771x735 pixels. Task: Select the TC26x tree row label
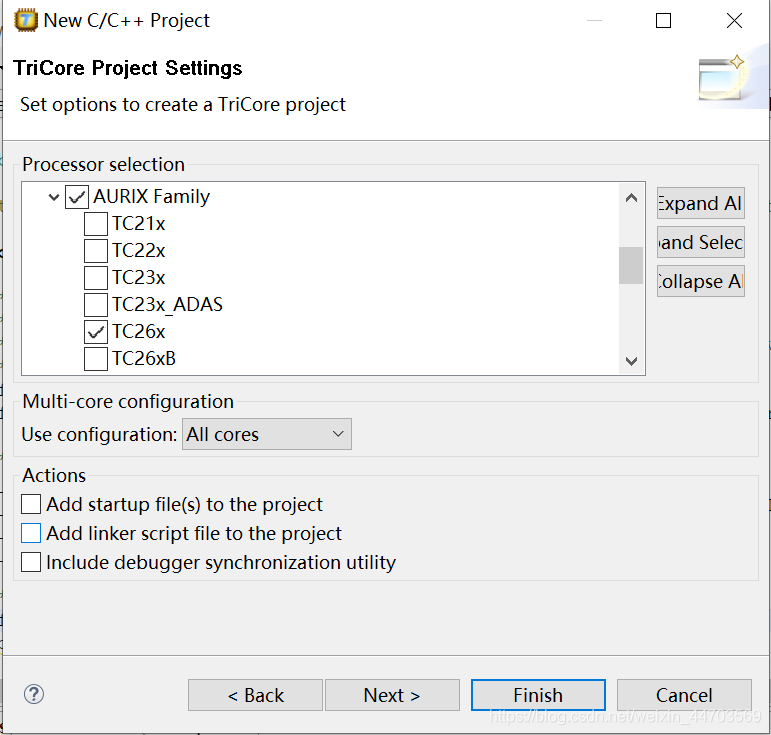pyautogui.click(x=139, y=332)
